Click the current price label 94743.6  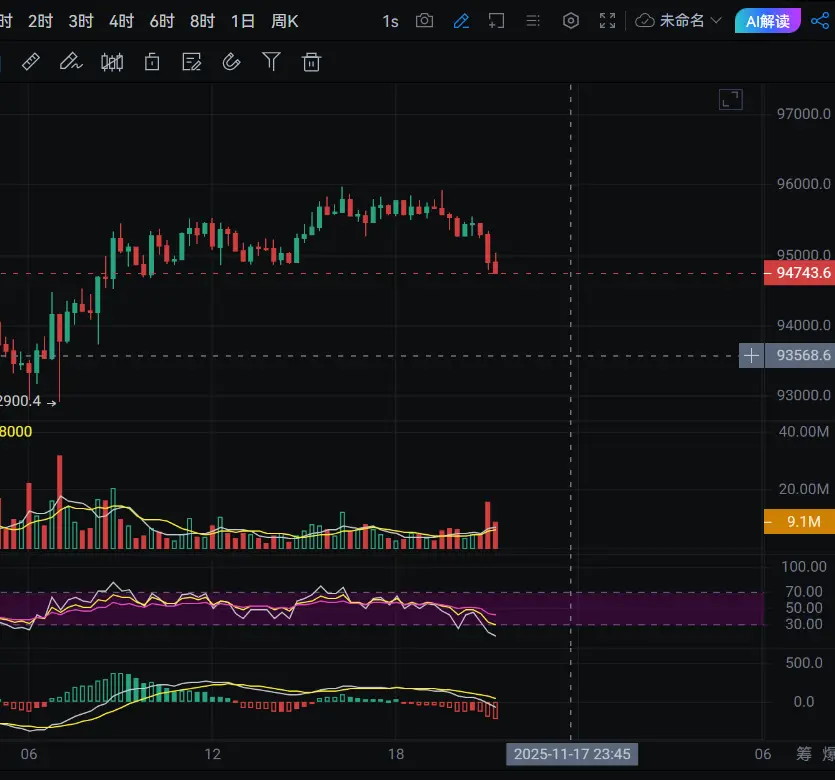[x=799, y=273]
